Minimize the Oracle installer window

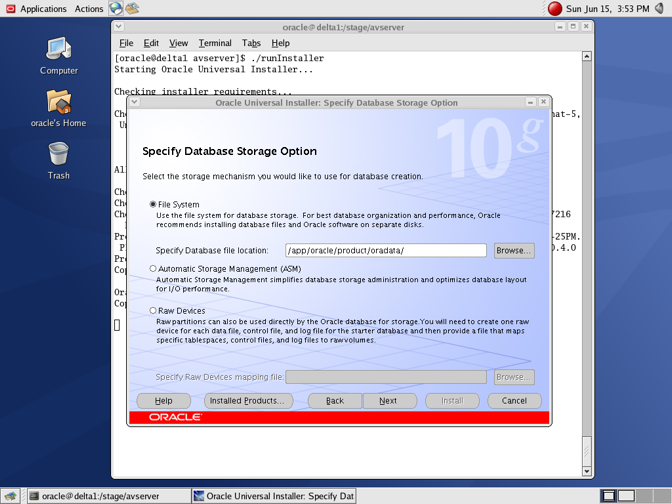coord(530,102)
